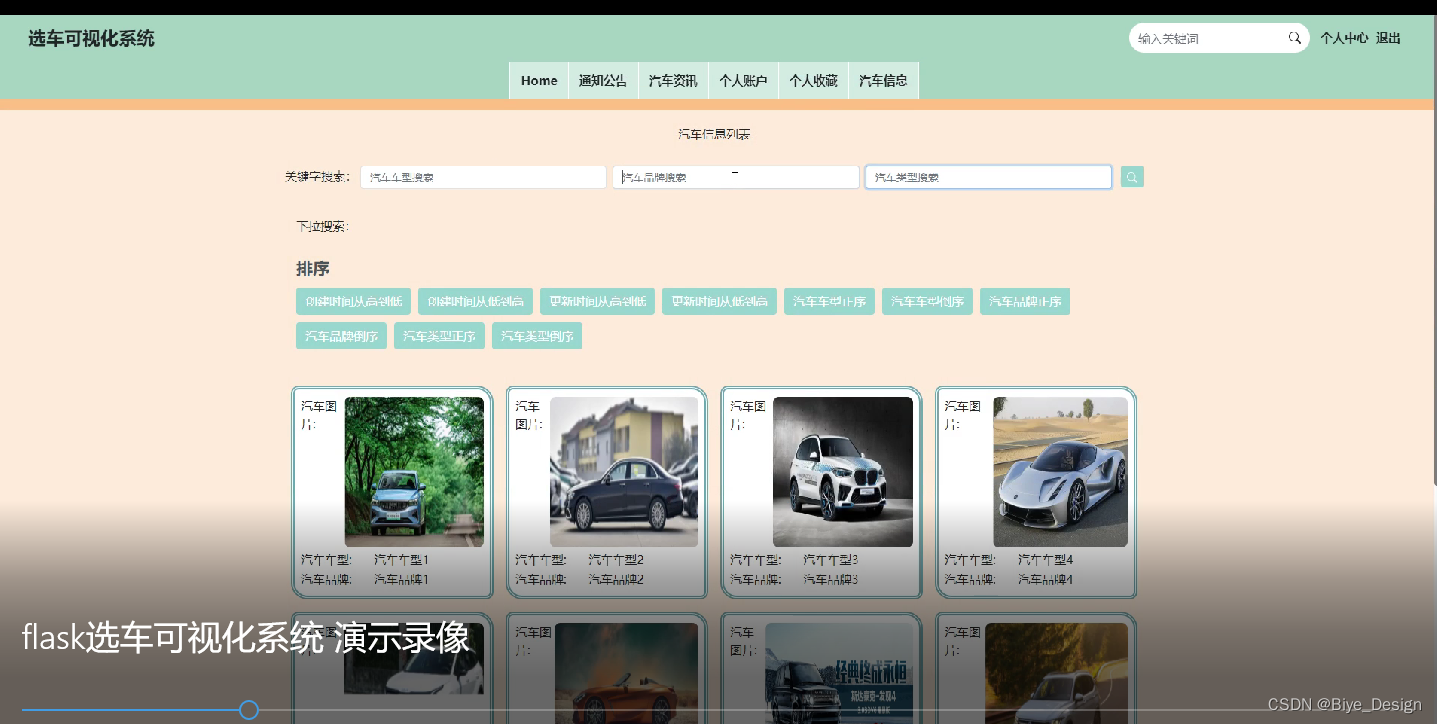The width and height of the screenshot is (1437, 724).
Task: Open the red convertible car thumbnail
Action: click(x=626, y=672)
